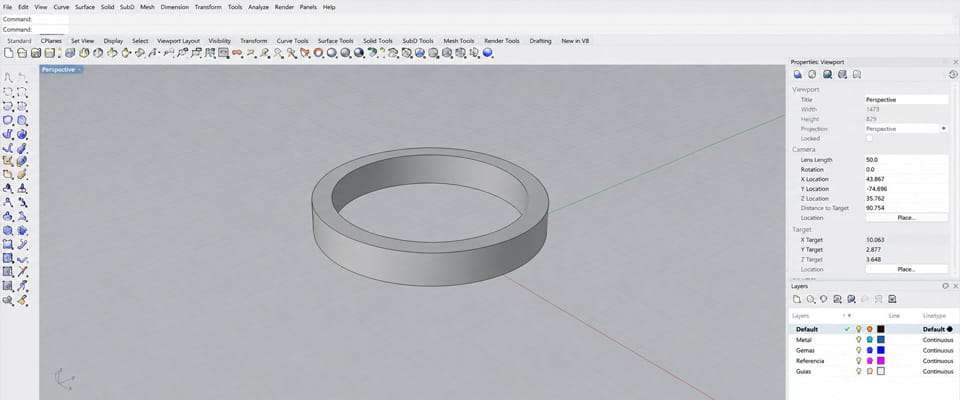The width and height of the screenshot is (960, 400).
Task: Open the File menu
Action: (7, 7)
